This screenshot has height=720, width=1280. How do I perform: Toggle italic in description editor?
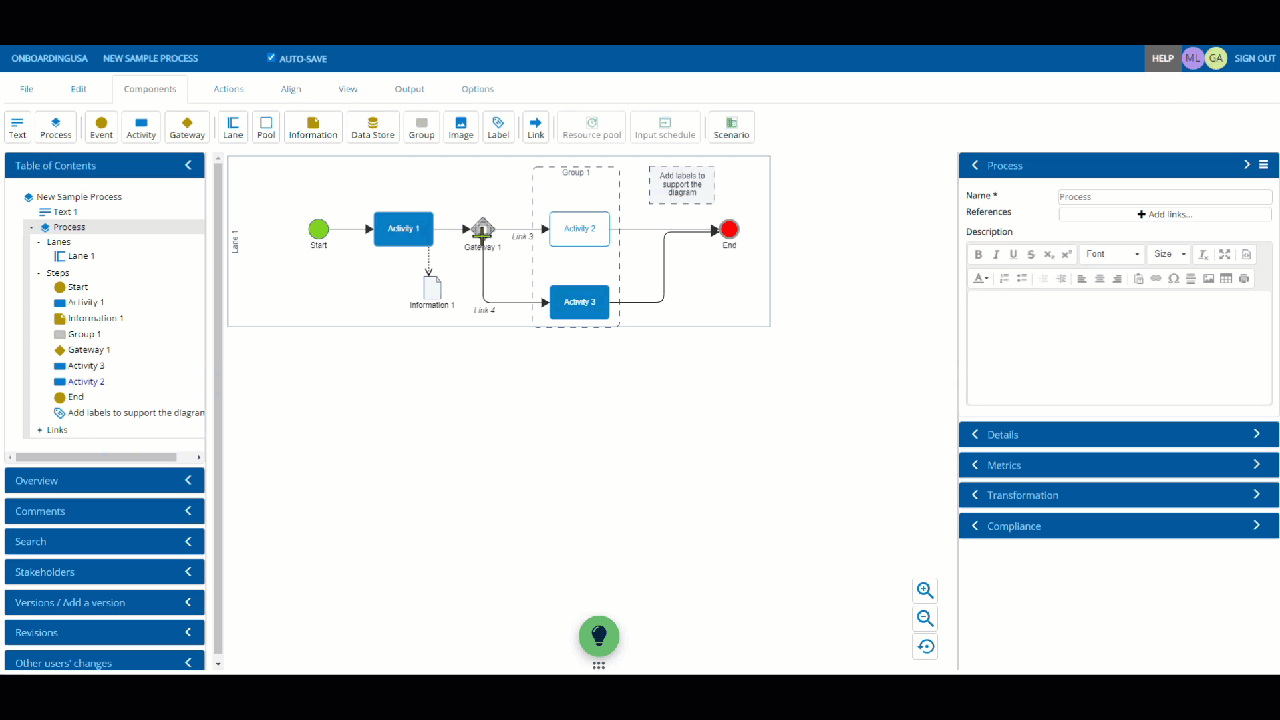(x=996, y=255)
